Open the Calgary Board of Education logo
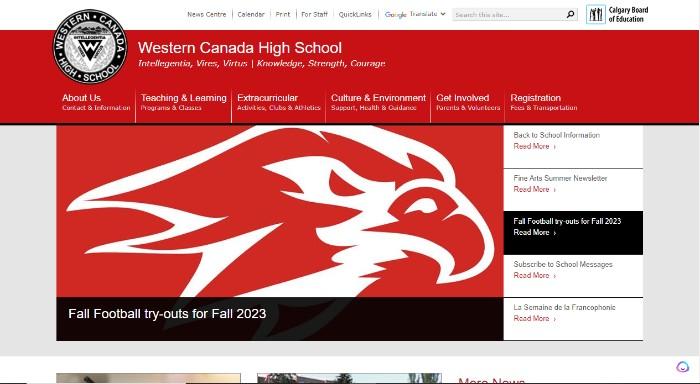 [617, 14]
